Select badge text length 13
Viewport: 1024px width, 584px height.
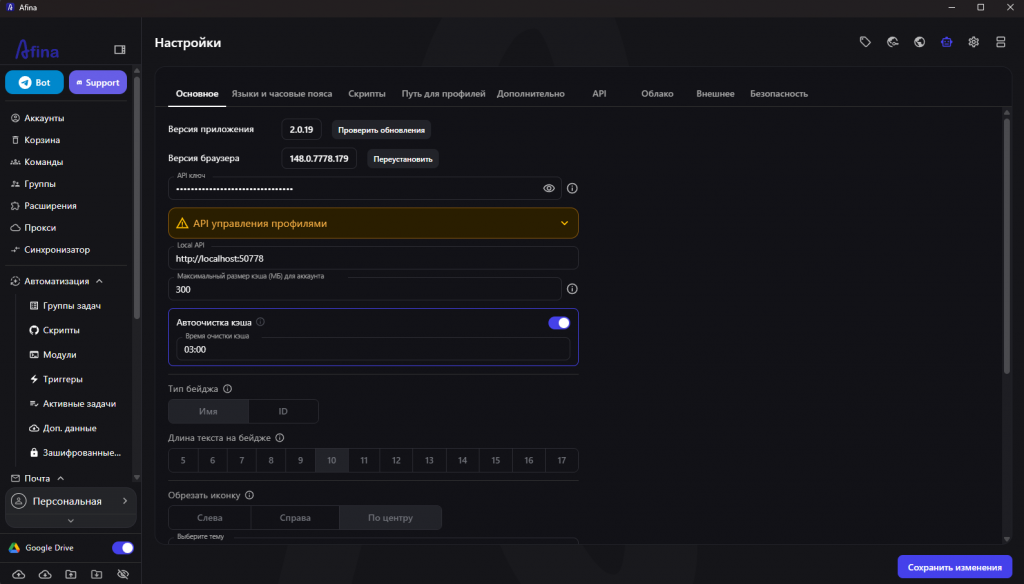click(x=429, y=461)
